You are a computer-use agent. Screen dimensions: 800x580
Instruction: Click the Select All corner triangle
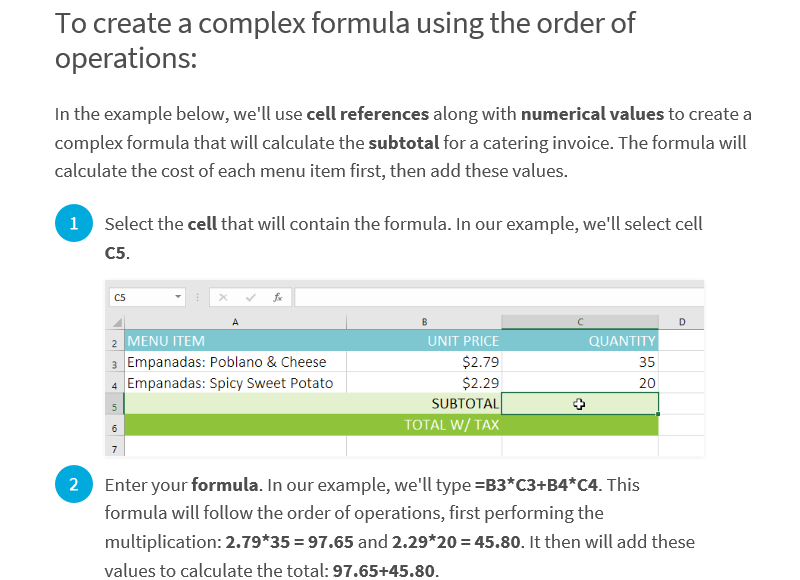tap(117, 322)
